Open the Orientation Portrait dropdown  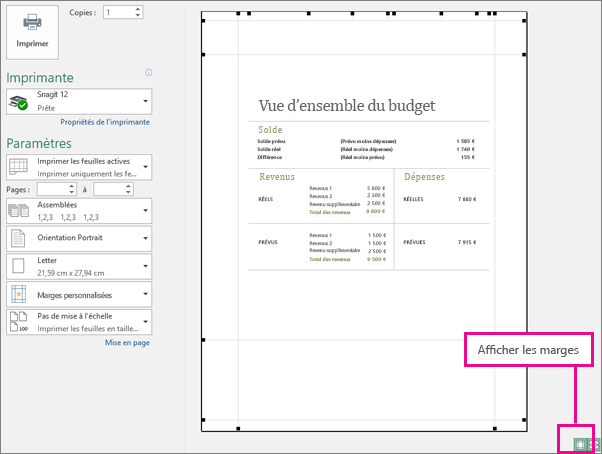click(79, 238)
